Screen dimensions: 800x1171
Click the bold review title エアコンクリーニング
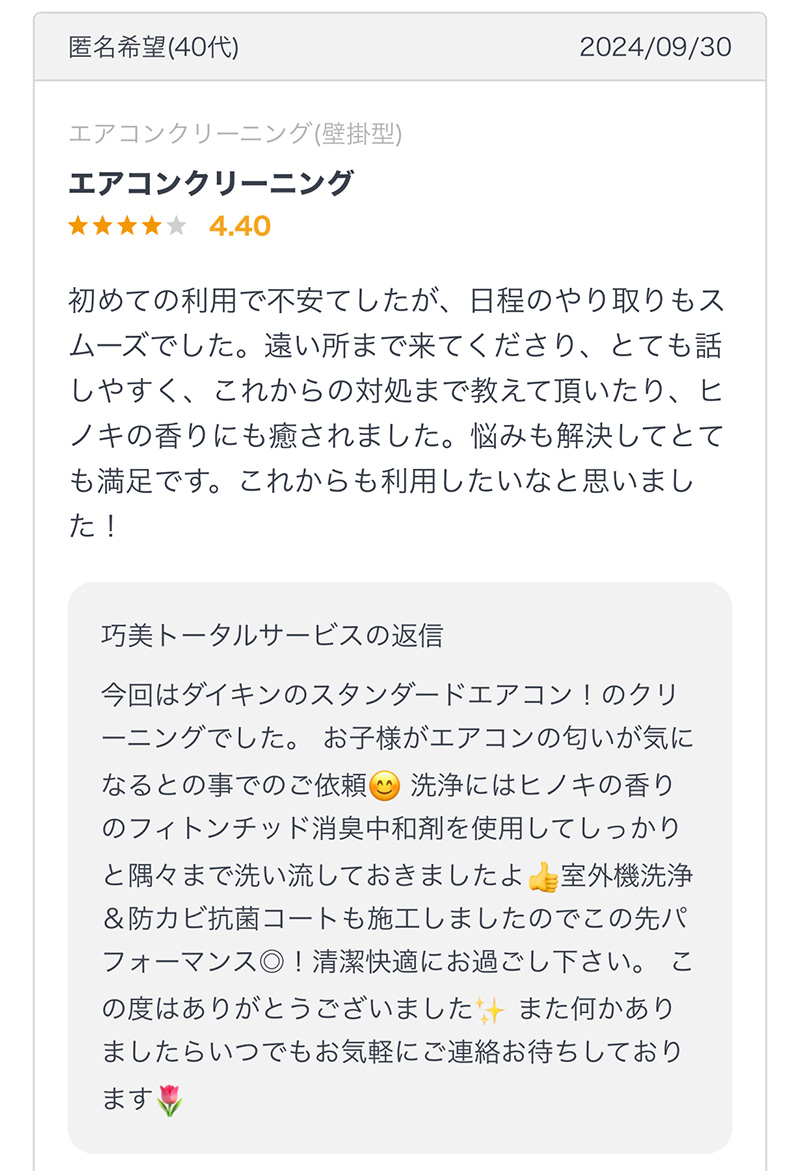click(x=211, y=183)
